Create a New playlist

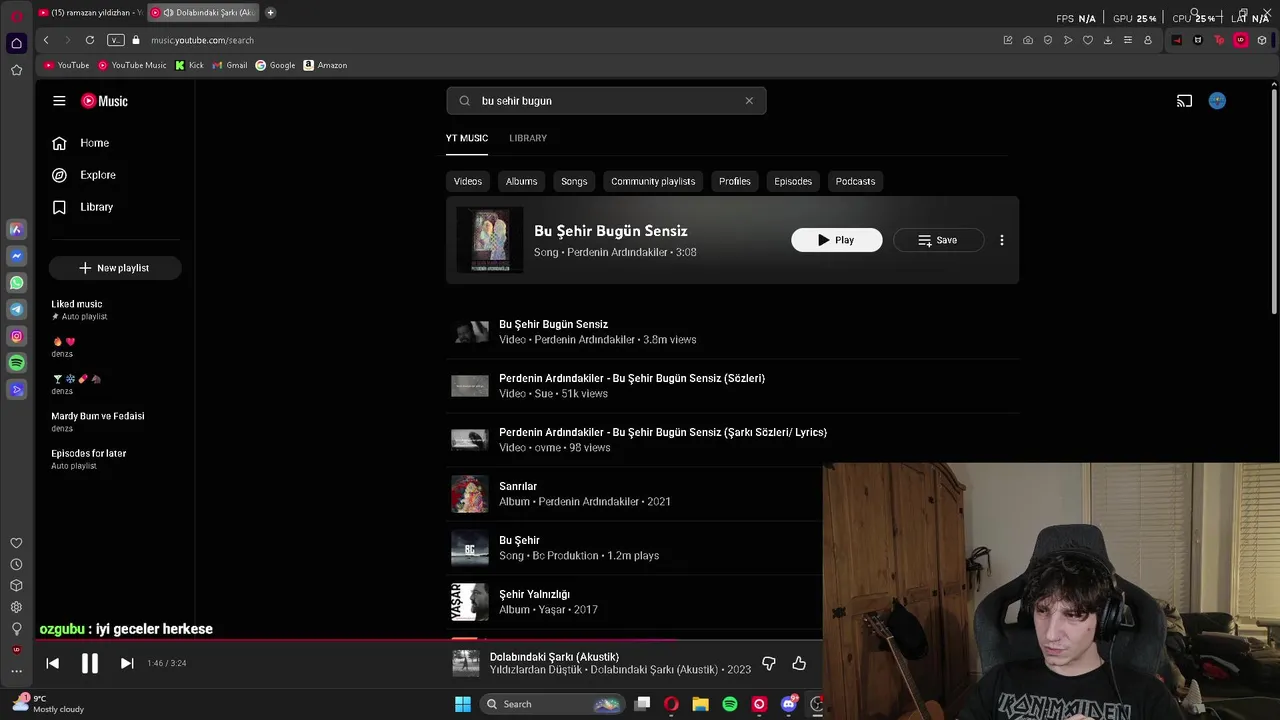[x=115, y=268]
